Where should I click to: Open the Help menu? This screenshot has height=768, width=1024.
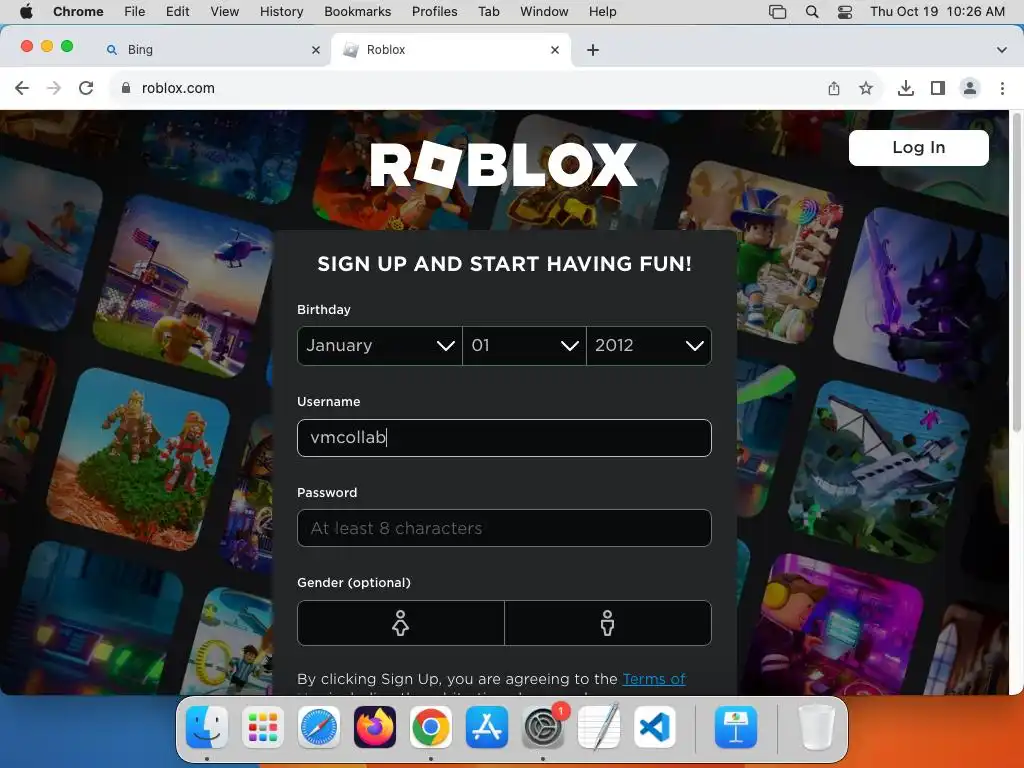[x=602, y=12]
